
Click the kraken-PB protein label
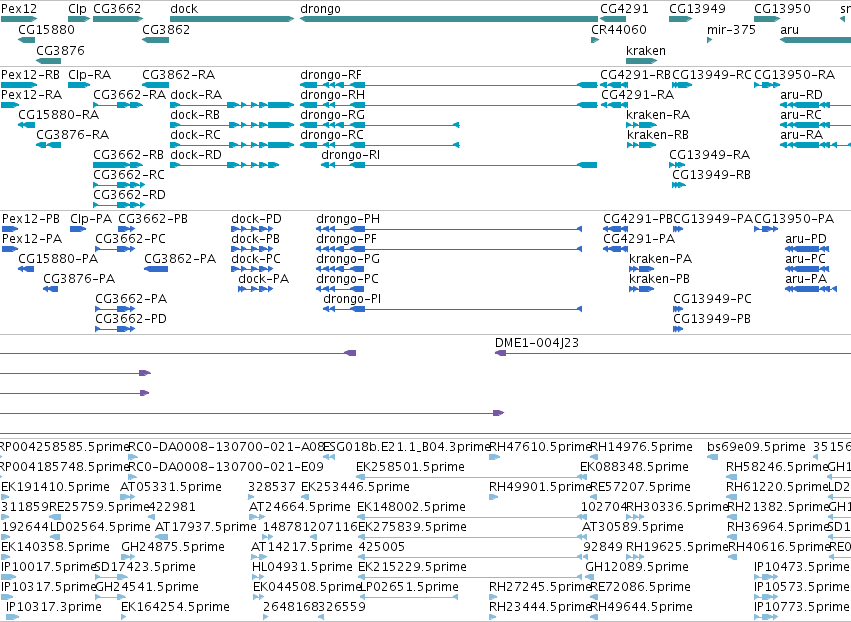pos(659,279)
